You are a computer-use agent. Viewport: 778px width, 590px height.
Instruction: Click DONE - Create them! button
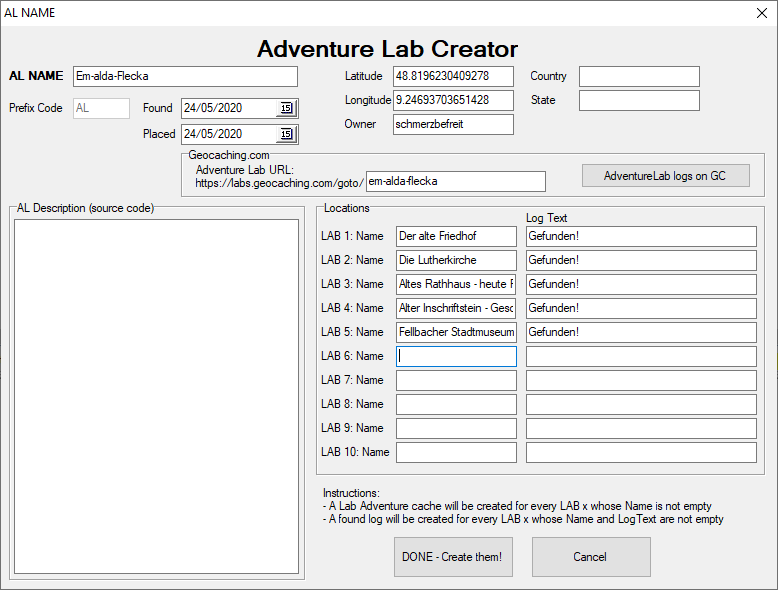pos(453,557)
